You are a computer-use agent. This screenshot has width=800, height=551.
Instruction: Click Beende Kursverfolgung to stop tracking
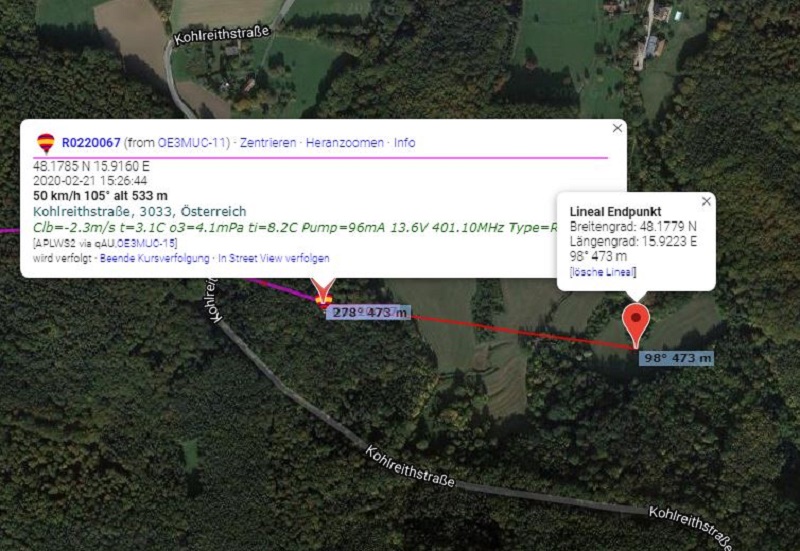155,258
